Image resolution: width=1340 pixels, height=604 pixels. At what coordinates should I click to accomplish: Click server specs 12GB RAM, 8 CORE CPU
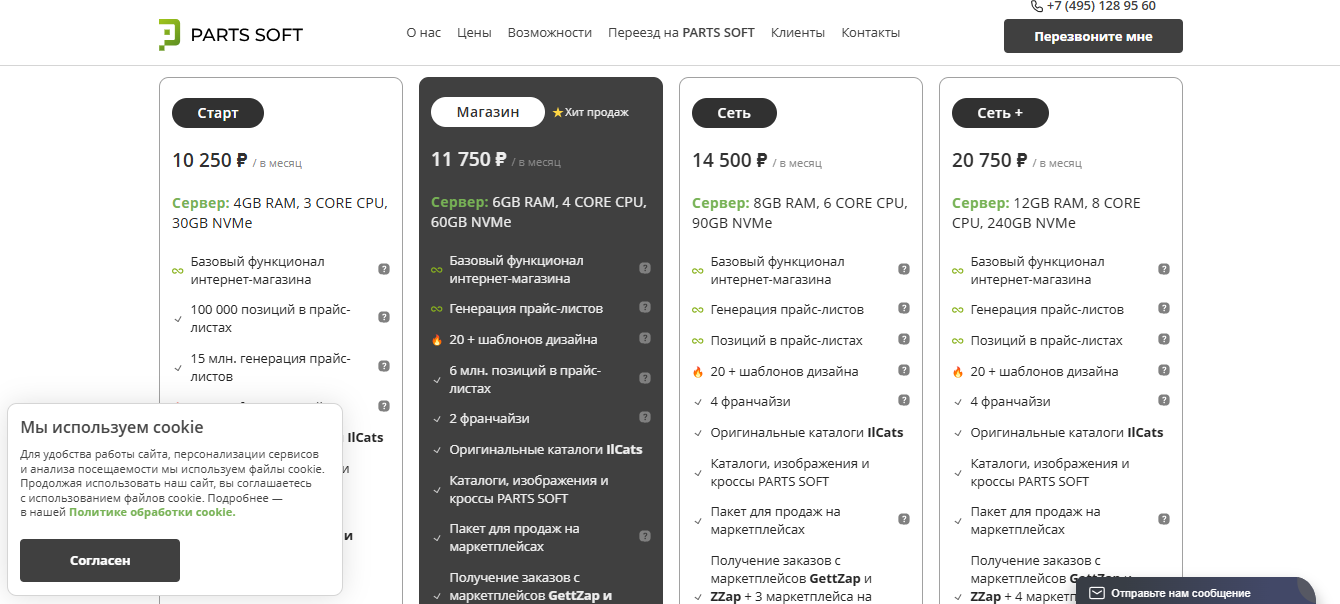(1047, 212)
